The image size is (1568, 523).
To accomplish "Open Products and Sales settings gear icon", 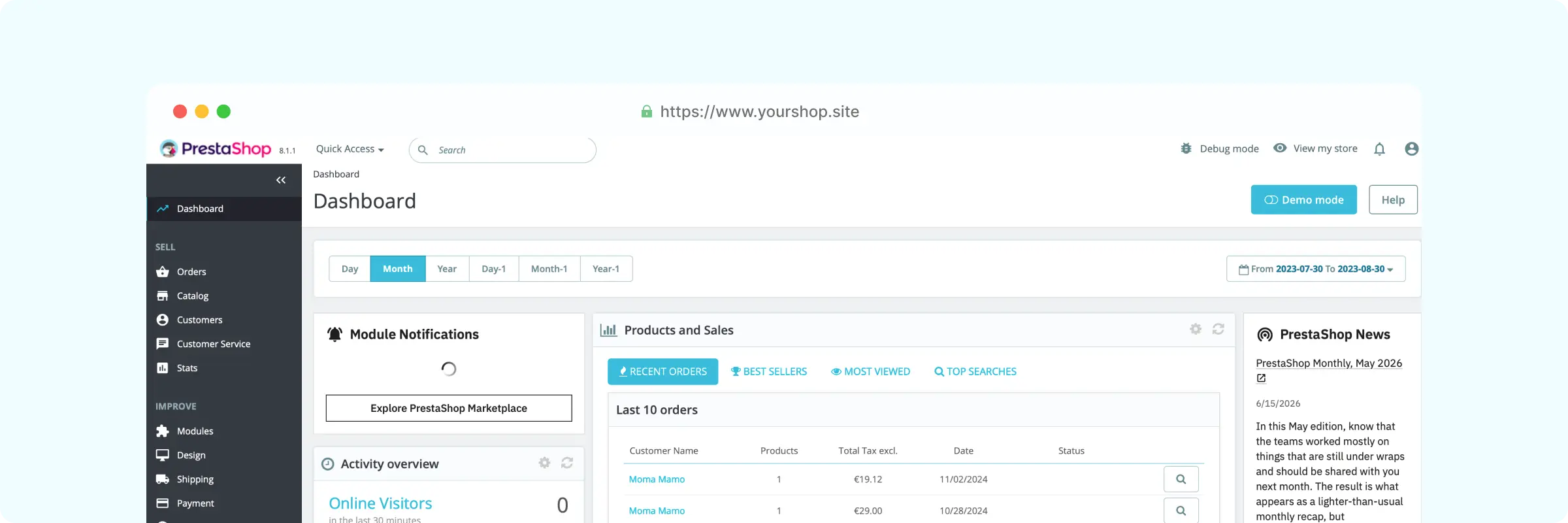I will coord(1196,329).
